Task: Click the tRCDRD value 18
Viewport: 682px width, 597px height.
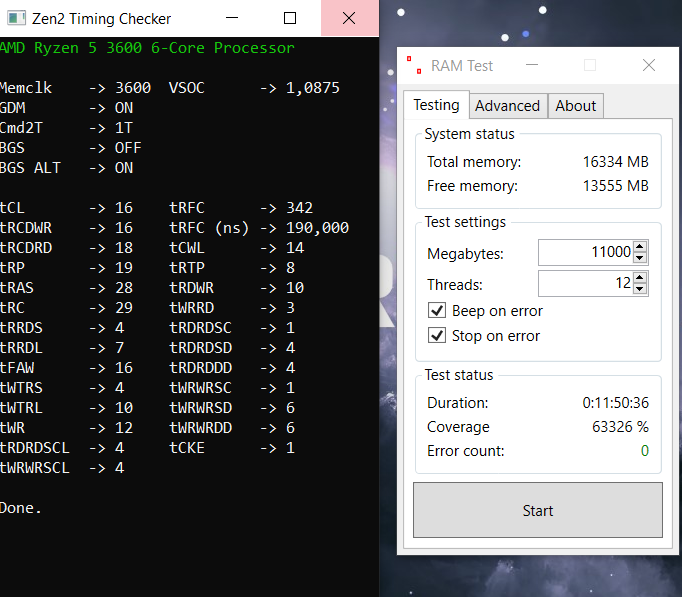Action: coord(124,248)
